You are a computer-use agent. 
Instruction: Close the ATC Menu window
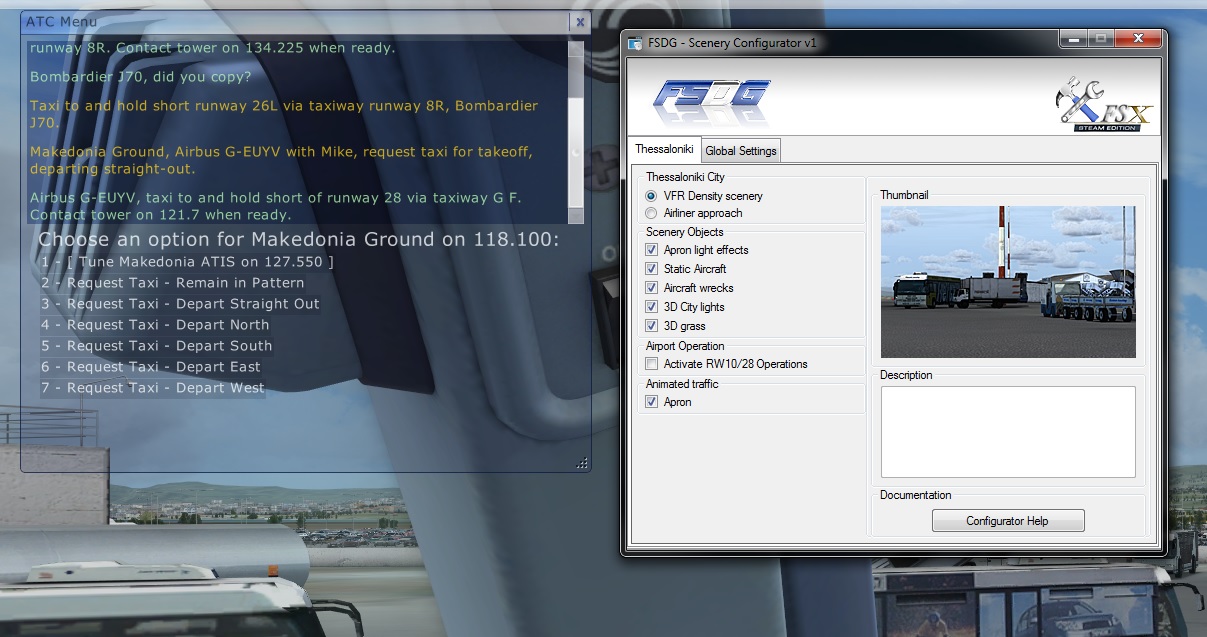click(580, 21)
